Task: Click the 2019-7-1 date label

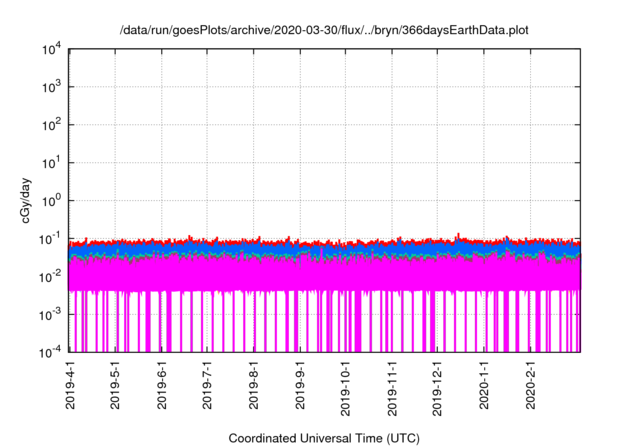Action: pyautogui.click(x=207, y=385)
